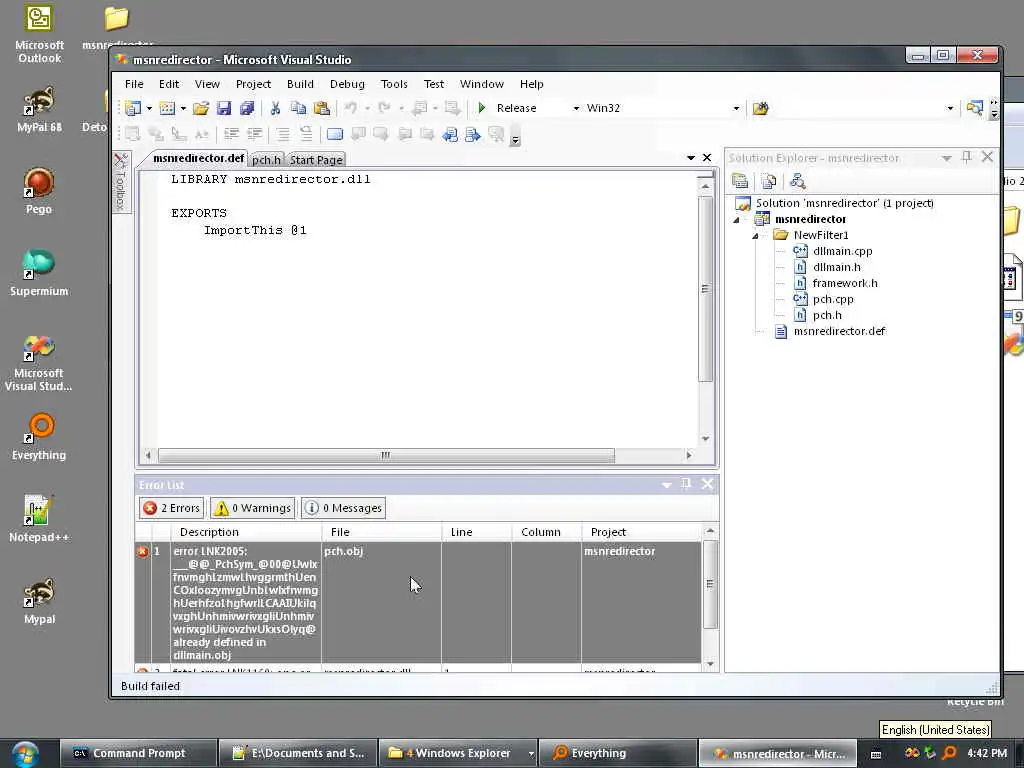Toggle auto-hide pin on Error List panel

point(686,484)
